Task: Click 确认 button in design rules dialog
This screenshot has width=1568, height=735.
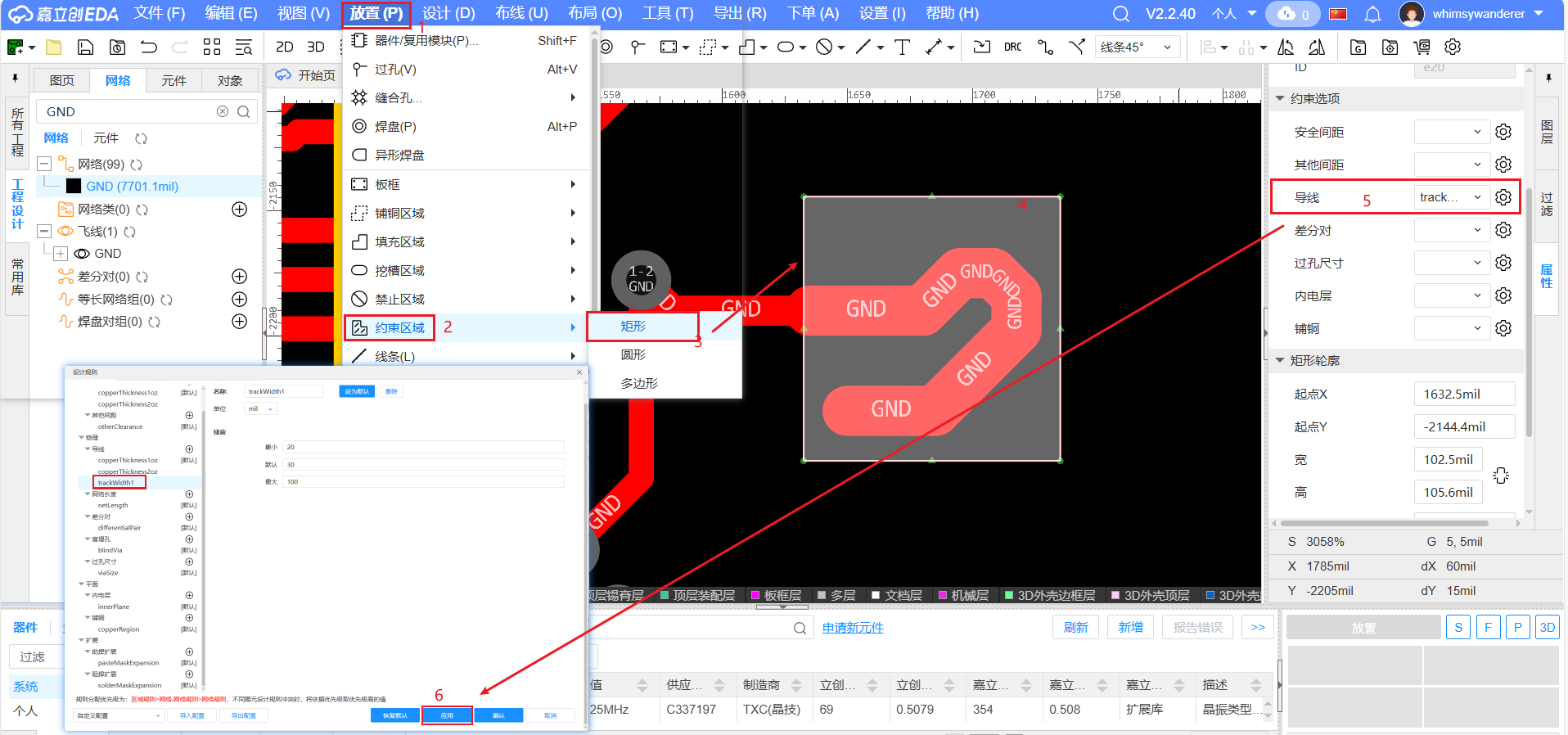Action: click(x=498, y=715)
